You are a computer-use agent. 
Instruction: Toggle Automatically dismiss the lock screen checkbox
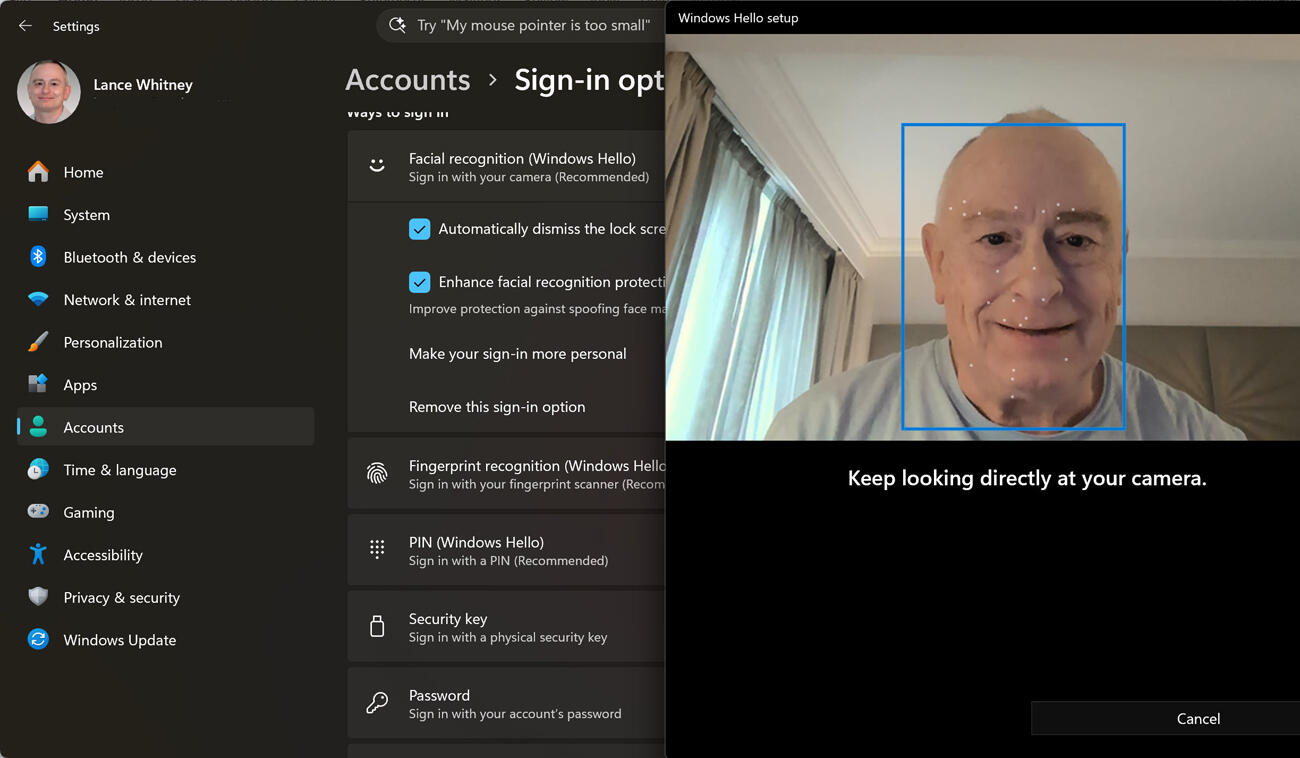click(x=420, y=229)
